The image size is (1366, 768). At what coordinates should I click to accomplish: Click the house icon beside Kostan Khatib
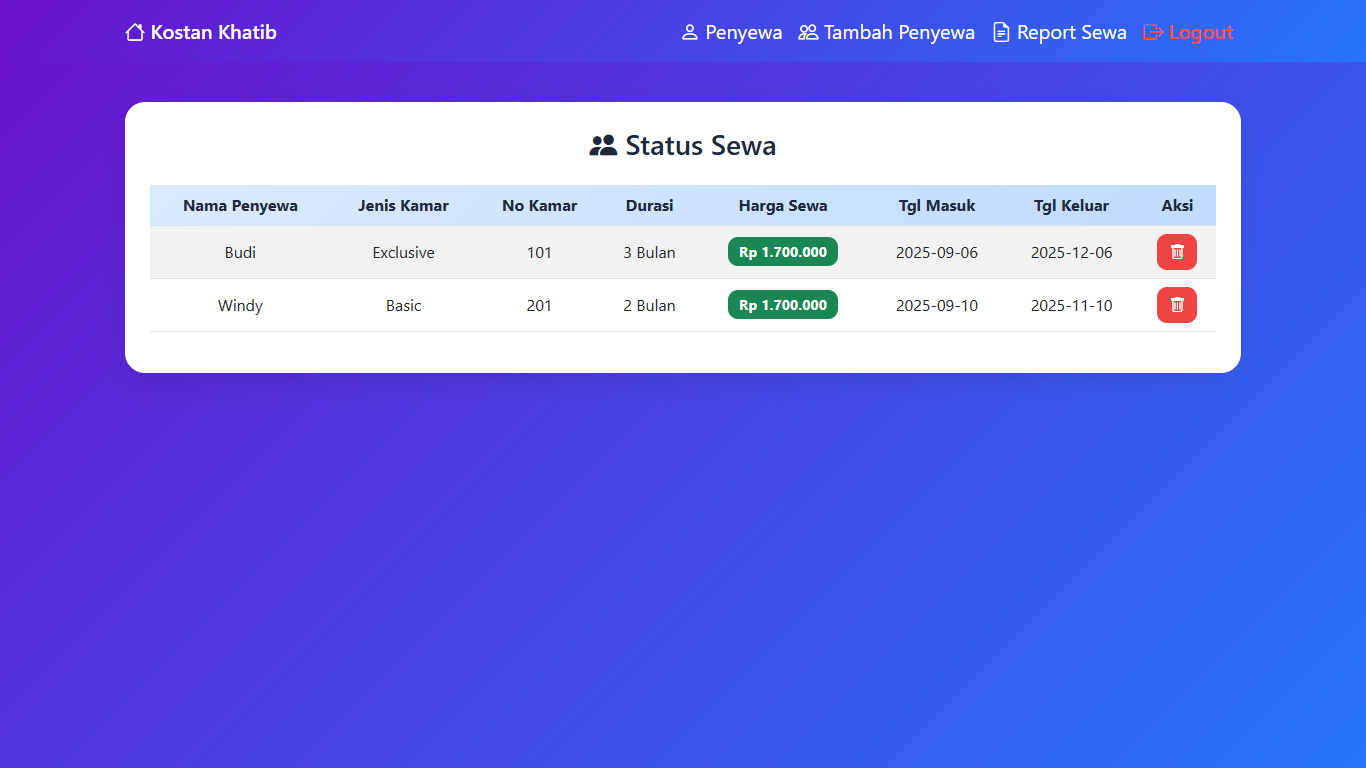click(x=135, y=33)
